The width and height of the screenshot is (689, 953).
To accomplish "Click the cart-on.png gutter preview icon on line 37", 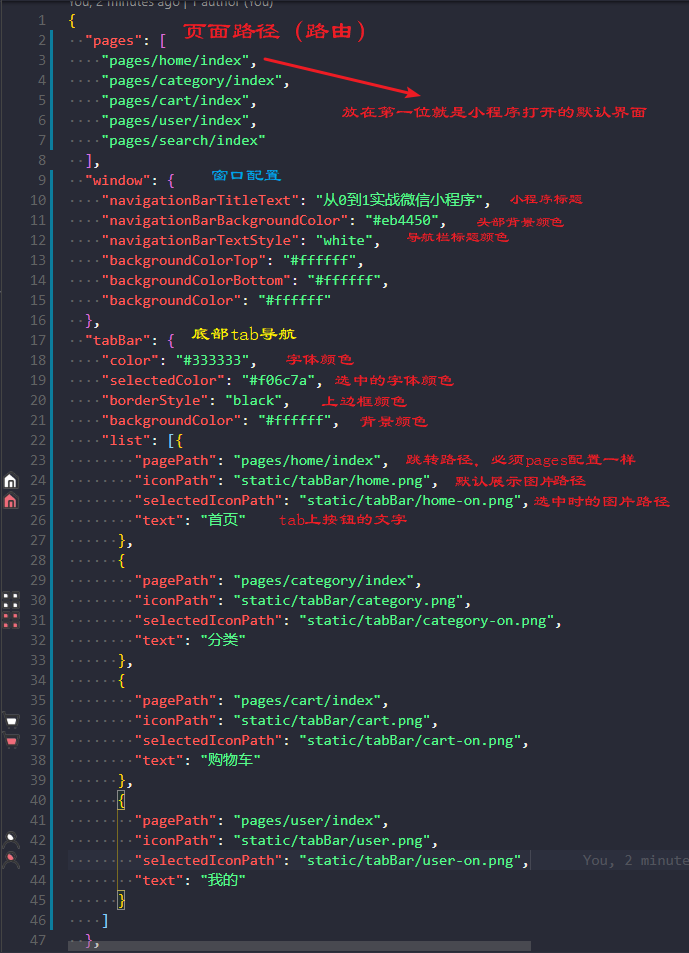I will [10, 741].
